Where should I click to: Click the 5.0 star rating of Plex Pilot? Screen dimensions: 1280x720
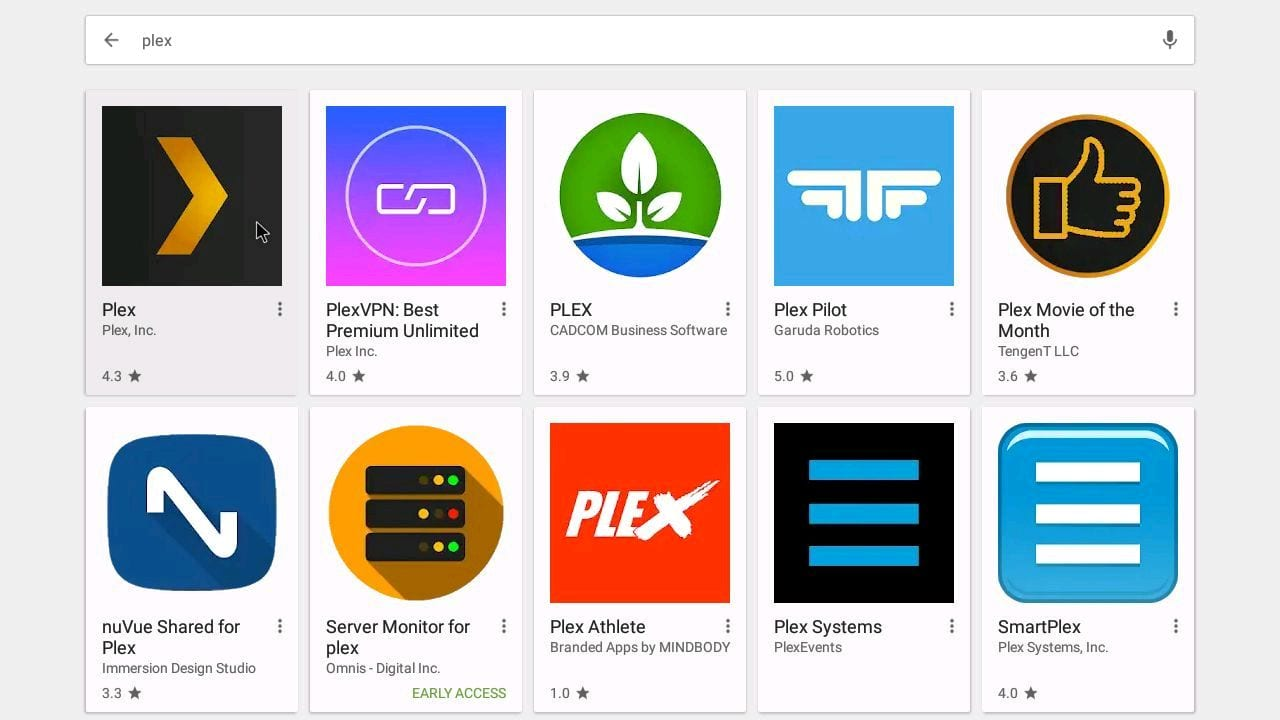pos(793,376)
